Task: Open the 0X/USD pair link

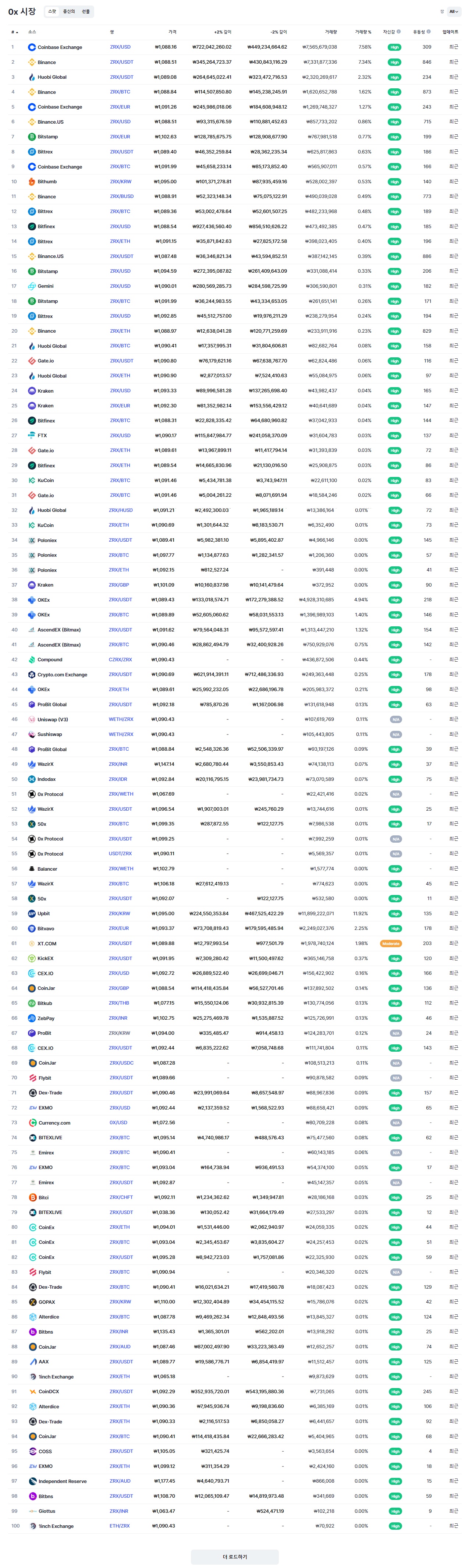Action: point(118,1122)
